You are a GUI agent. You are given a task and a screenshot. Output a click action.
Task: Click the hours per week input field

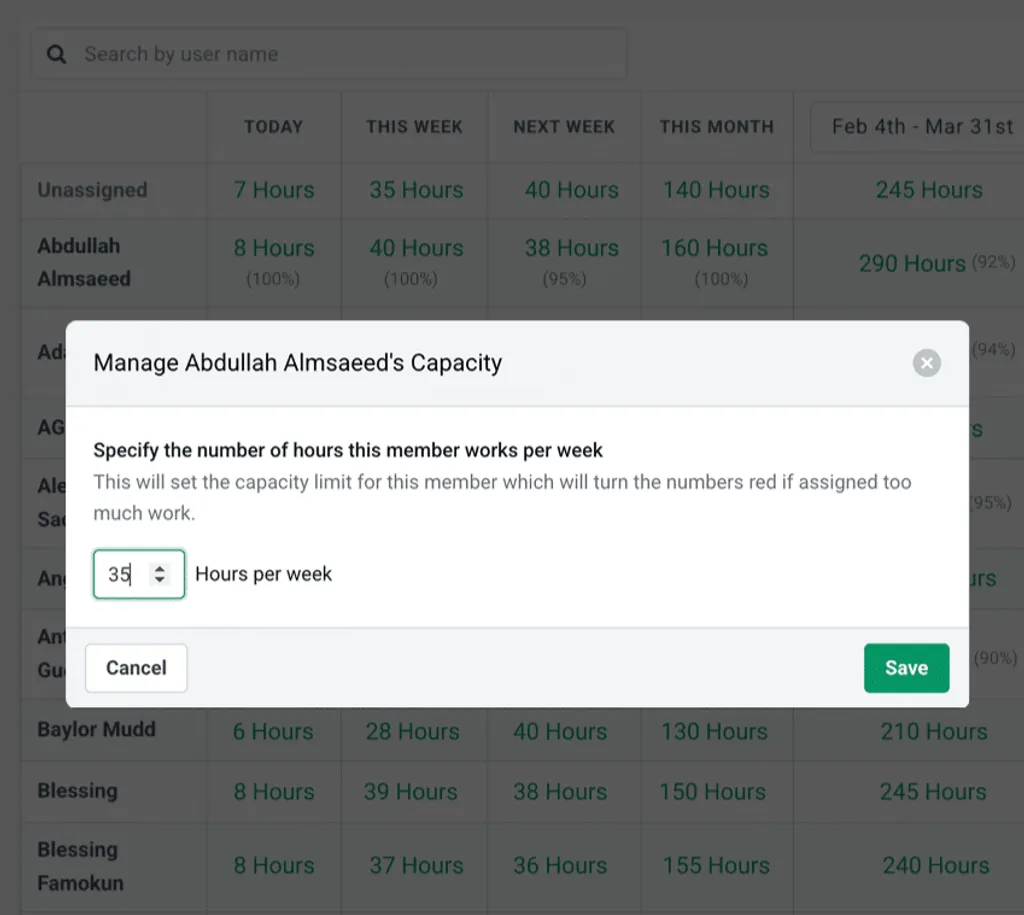(138, 574)
